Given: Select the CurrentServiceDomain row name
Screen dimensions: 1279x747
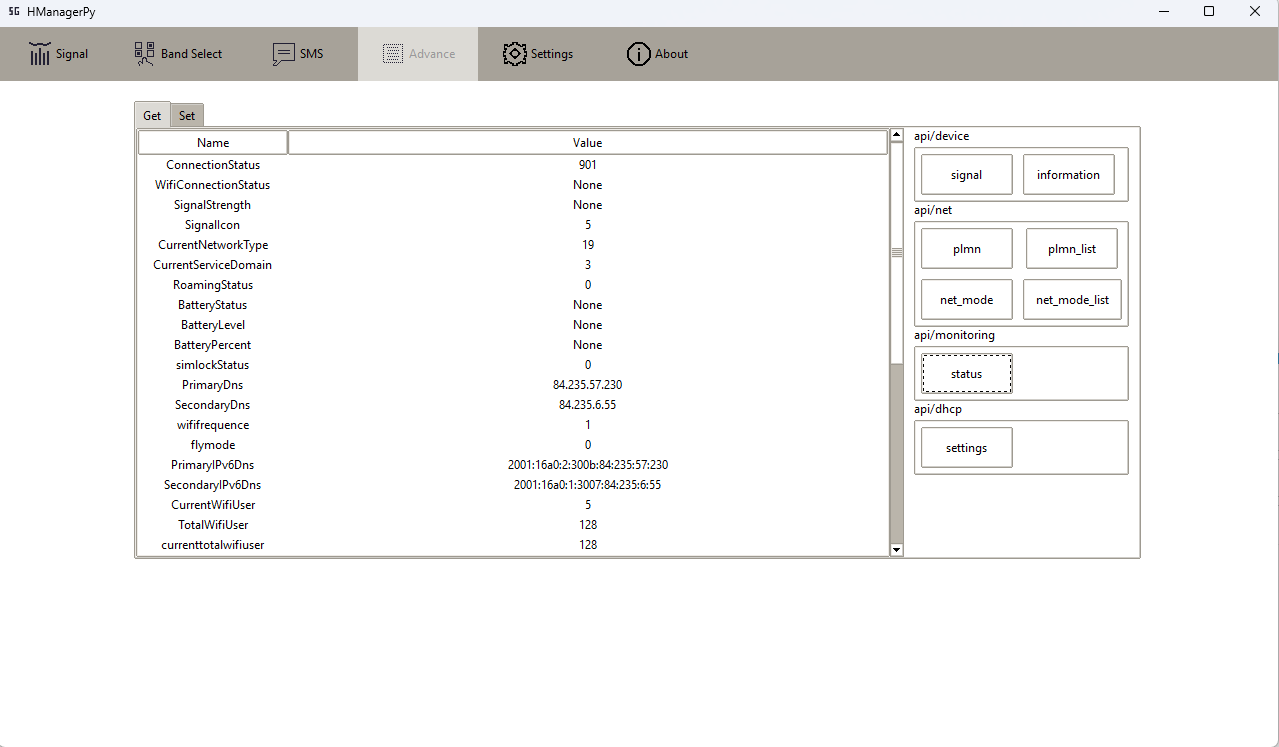Looking at the screenshot, I should [213, 265].
